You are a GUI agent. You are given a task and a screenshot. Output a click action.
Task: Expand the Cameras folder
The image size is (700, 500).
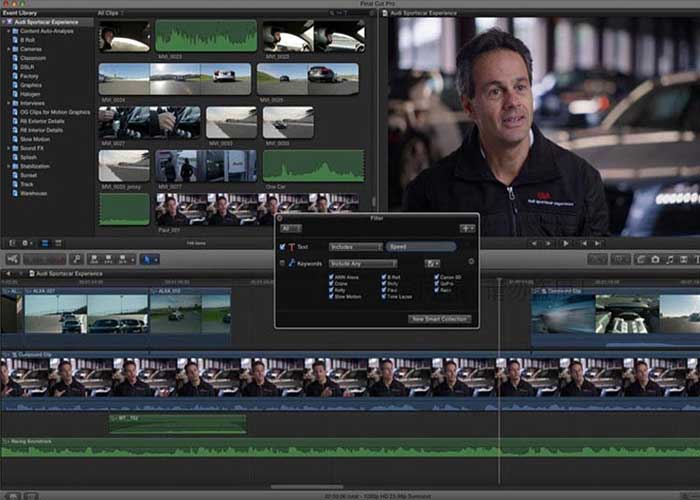9,49
